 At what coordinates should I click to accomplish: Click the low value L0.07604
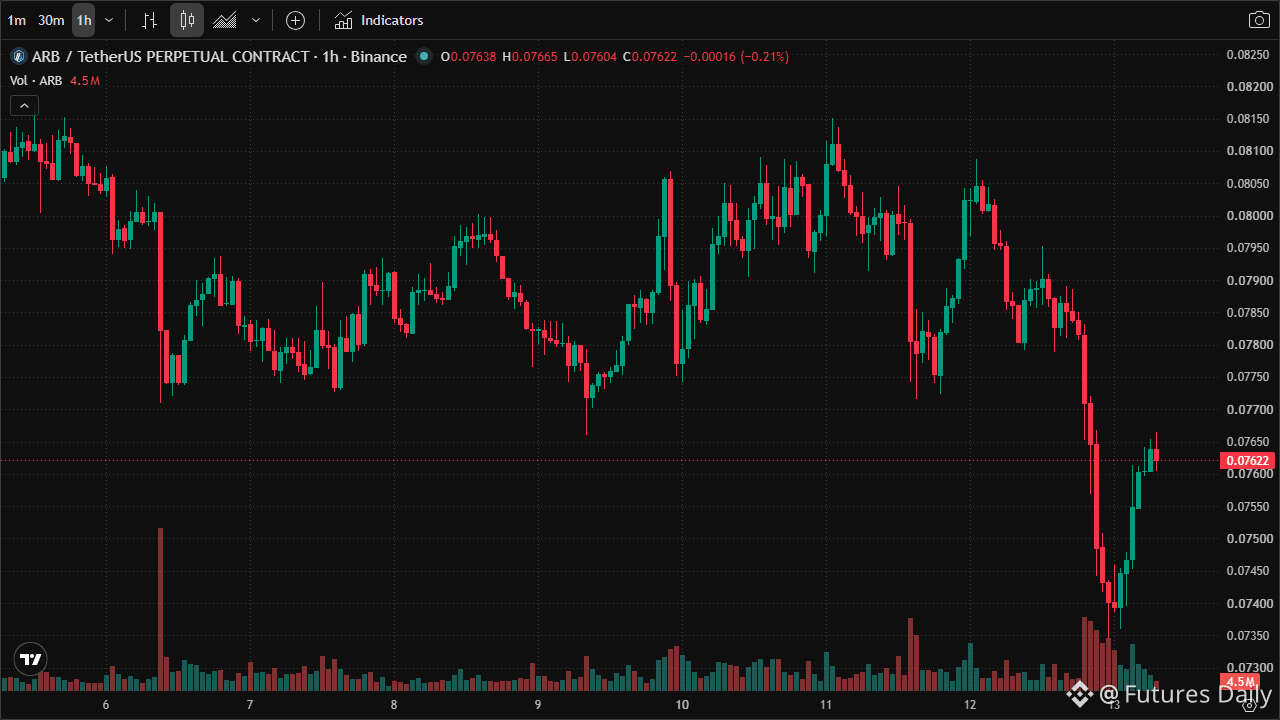point(590,57)
